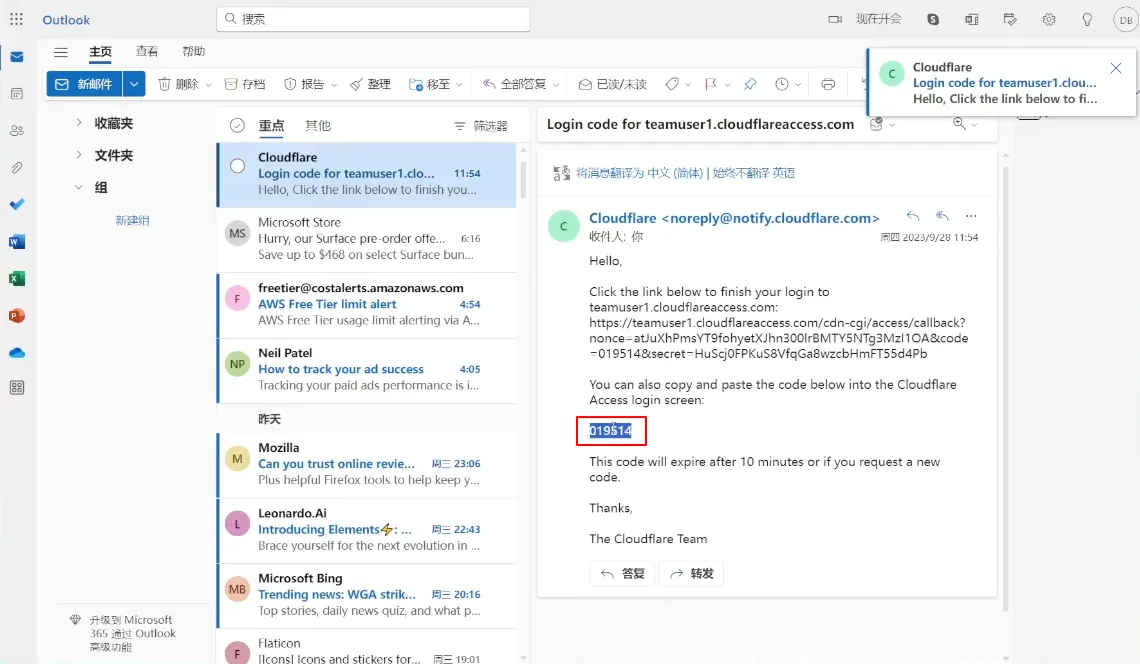
Task: Click Reply (答复) button below message
Action: pos(622,574)
